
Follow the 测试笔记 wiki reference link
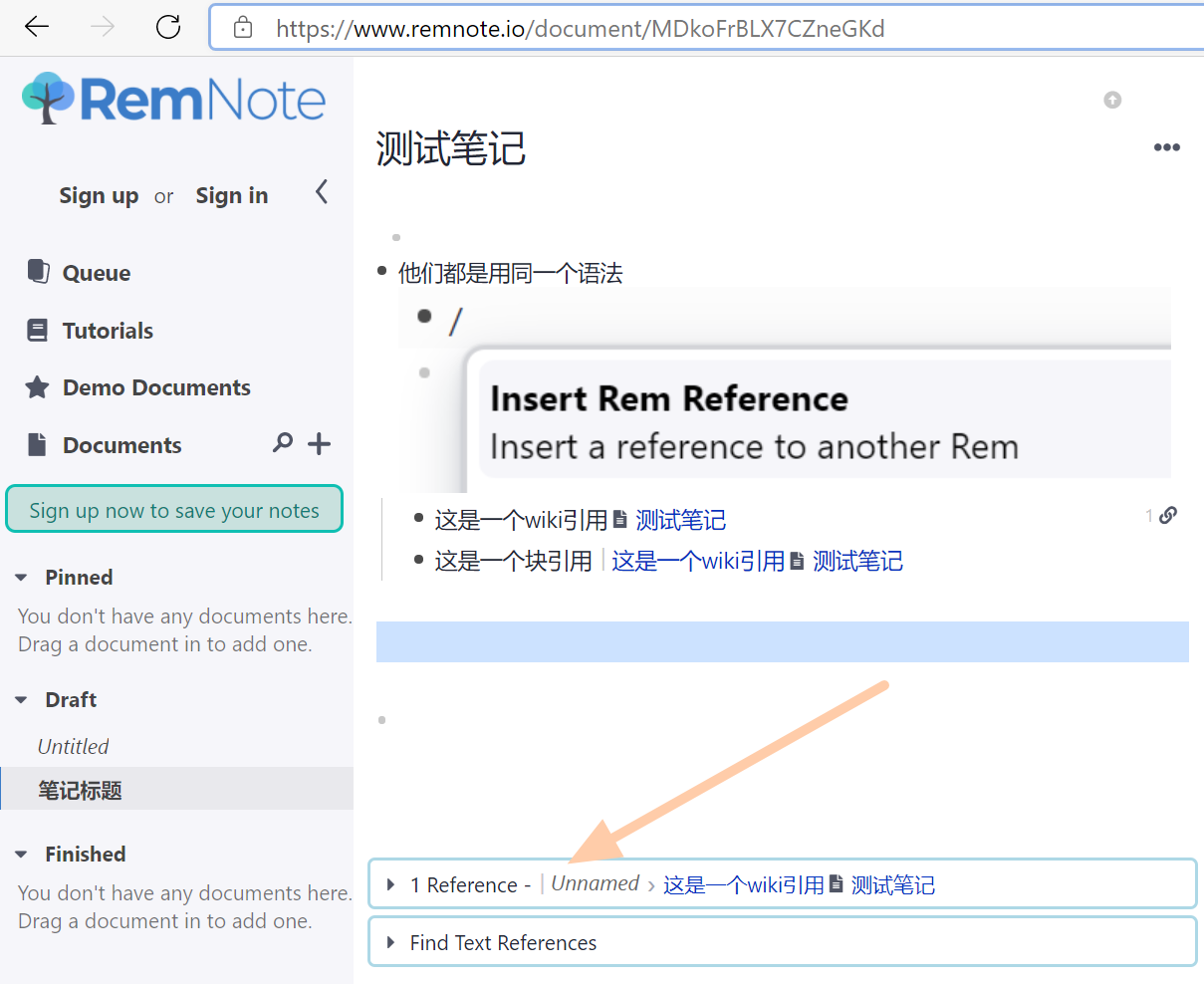(680, 519)
